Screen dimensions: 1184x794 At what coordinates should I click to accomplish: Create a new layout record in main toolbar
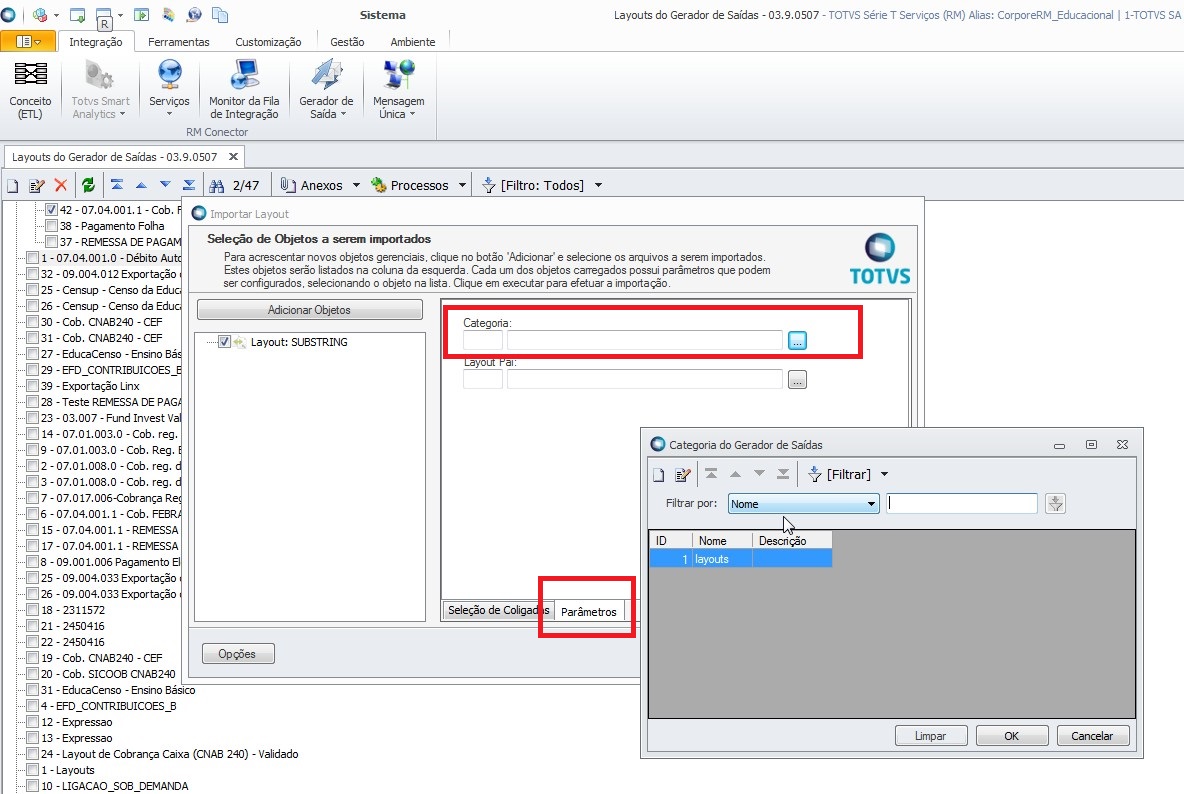(13, 185)
